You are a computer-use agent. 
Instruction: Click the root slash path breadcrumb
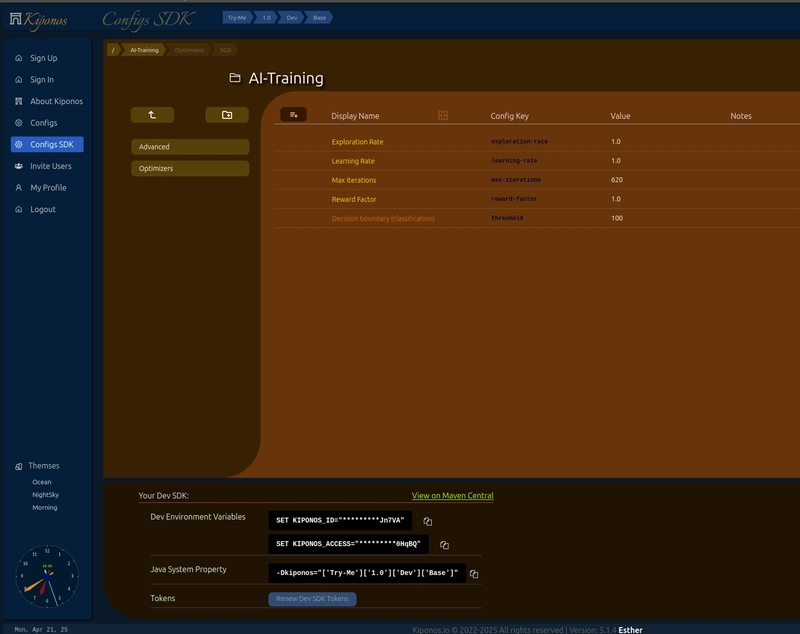[113, 50]
